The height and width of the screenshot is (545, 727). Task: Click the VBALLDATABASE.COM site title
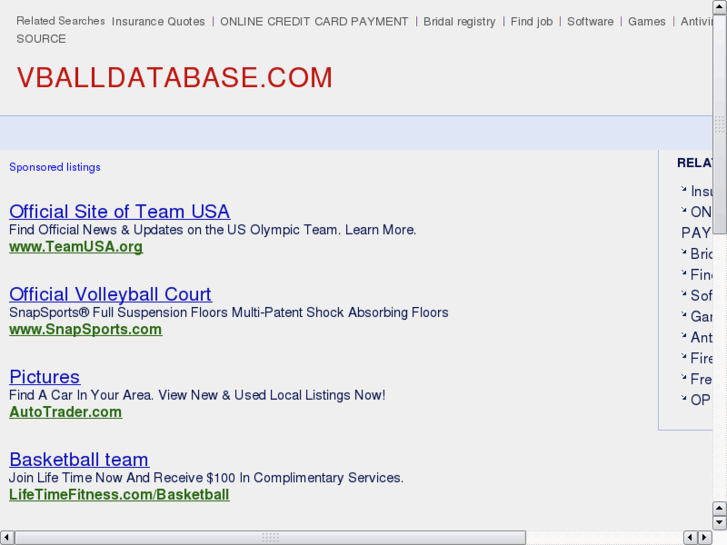tap(175, 77)
